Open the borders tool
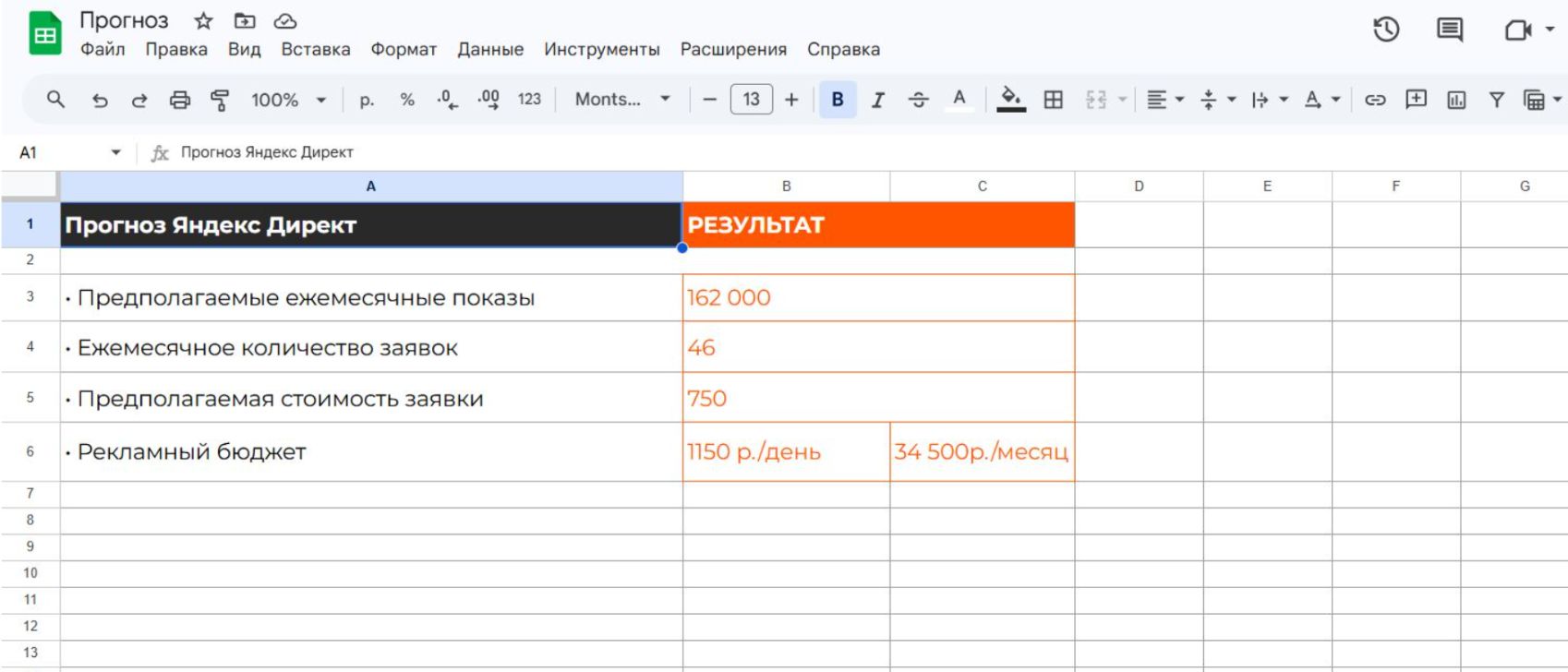Screen dimensions: 1568x672 (1053, 100)
